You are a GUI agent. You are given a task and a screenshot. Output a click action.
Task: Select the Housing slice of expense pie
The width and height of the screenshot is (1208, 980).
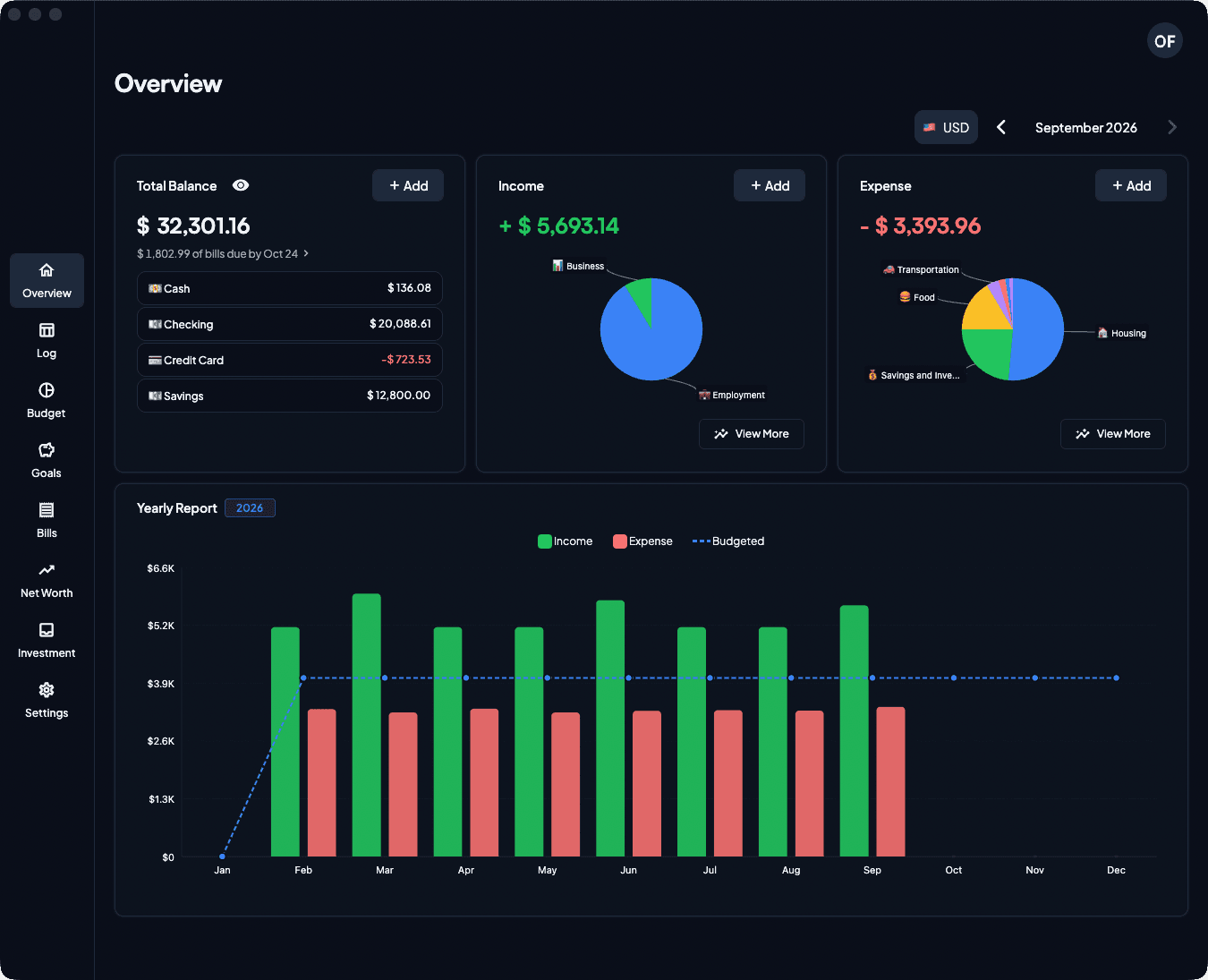(1038, 331)
